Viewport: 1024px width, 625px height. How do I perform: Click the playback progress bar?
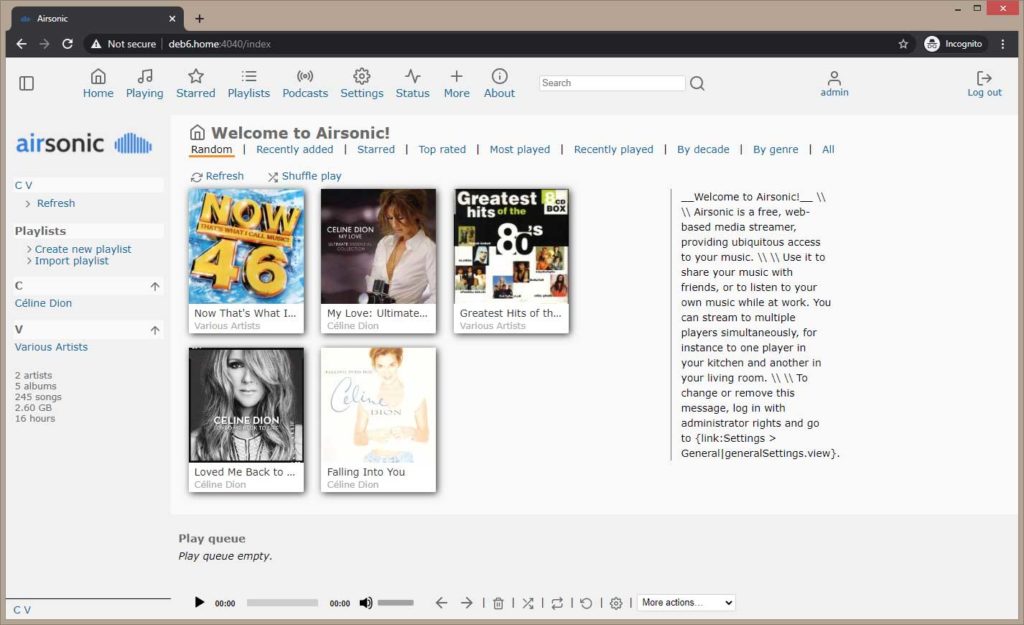click(282, 603)
